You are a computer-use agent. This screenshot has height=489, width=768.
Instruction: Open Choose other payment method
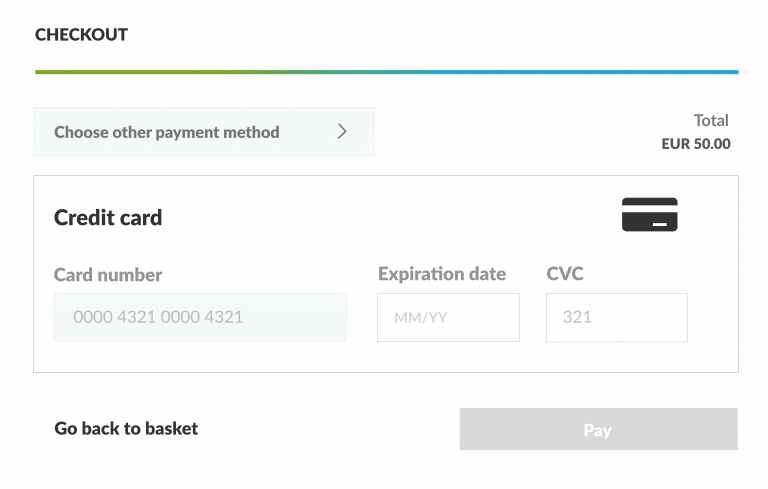pos(204,132)
